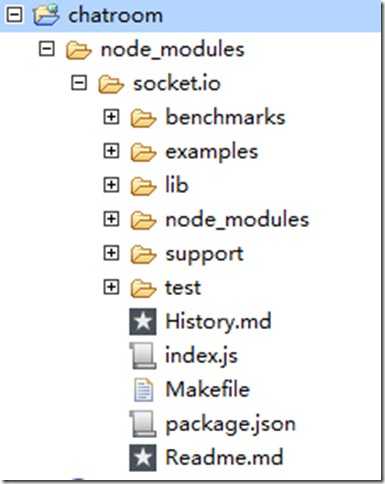Screen dimensions: 385x484
Task: Click the script icon beside package.json
Action: 143,424
